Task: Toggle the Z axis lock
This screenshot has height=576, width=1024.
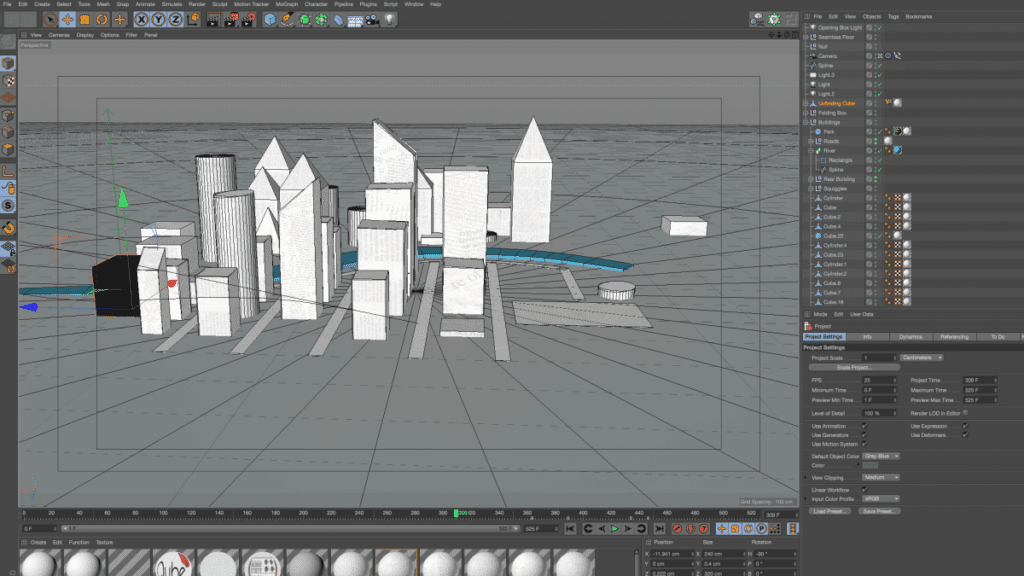Action: pos(176,19)
